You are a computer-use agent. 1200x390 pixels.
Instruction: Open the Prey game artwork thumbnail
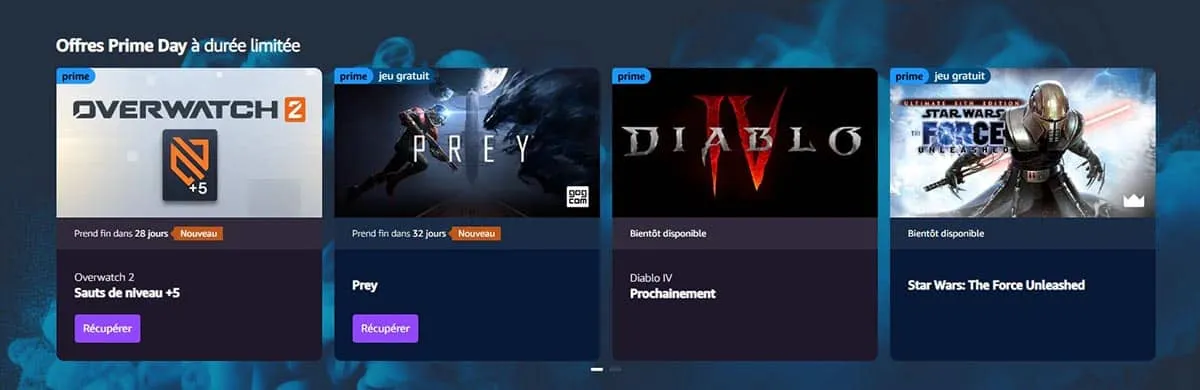click(467, 143)
